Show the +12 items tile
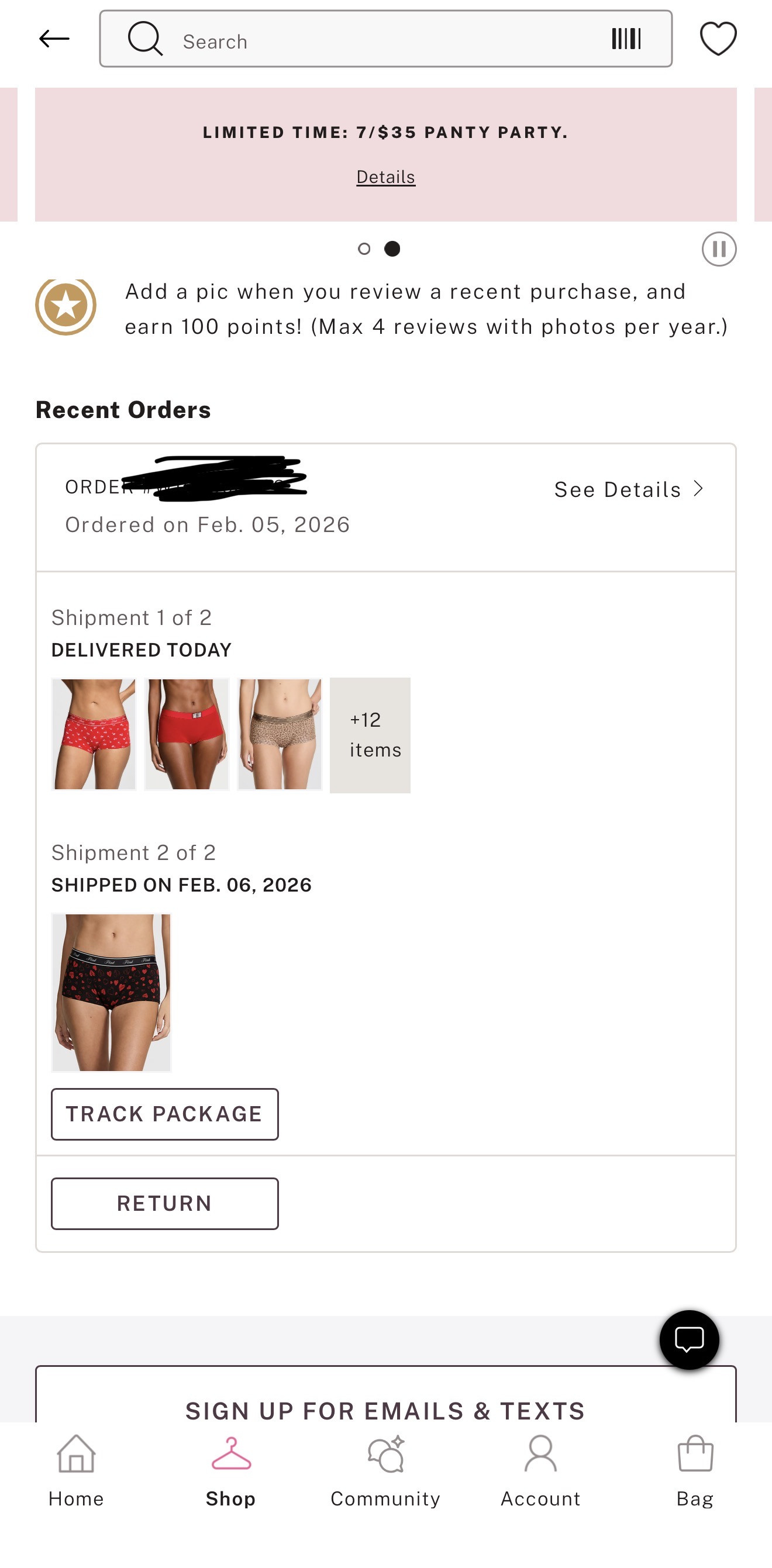Viewport: 772px width, 1568px height. pos(370,735)
